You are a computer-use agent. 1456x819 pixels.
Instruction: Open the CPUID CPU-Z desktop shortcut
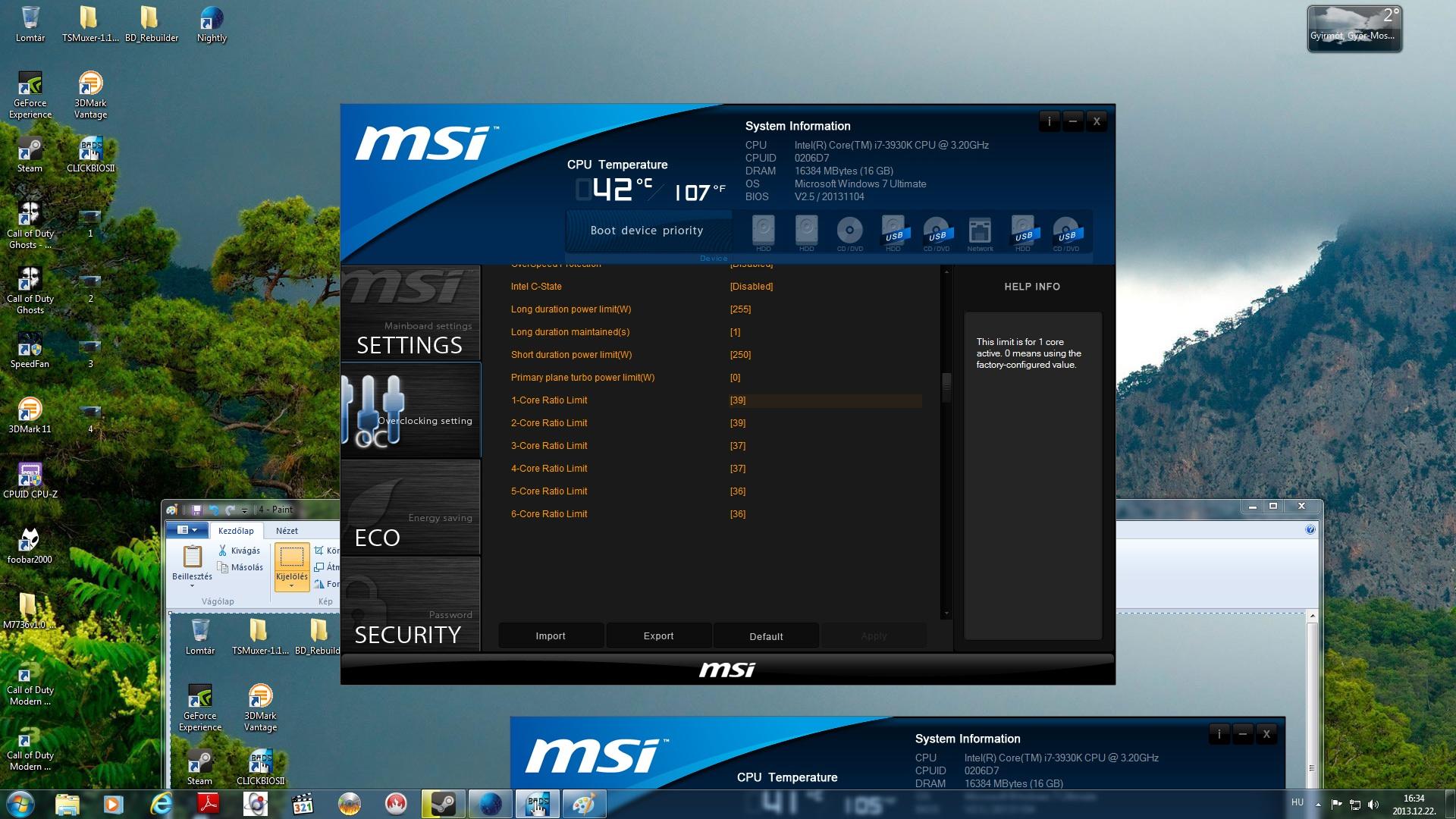pyautogui.click(x=30, y=481)
